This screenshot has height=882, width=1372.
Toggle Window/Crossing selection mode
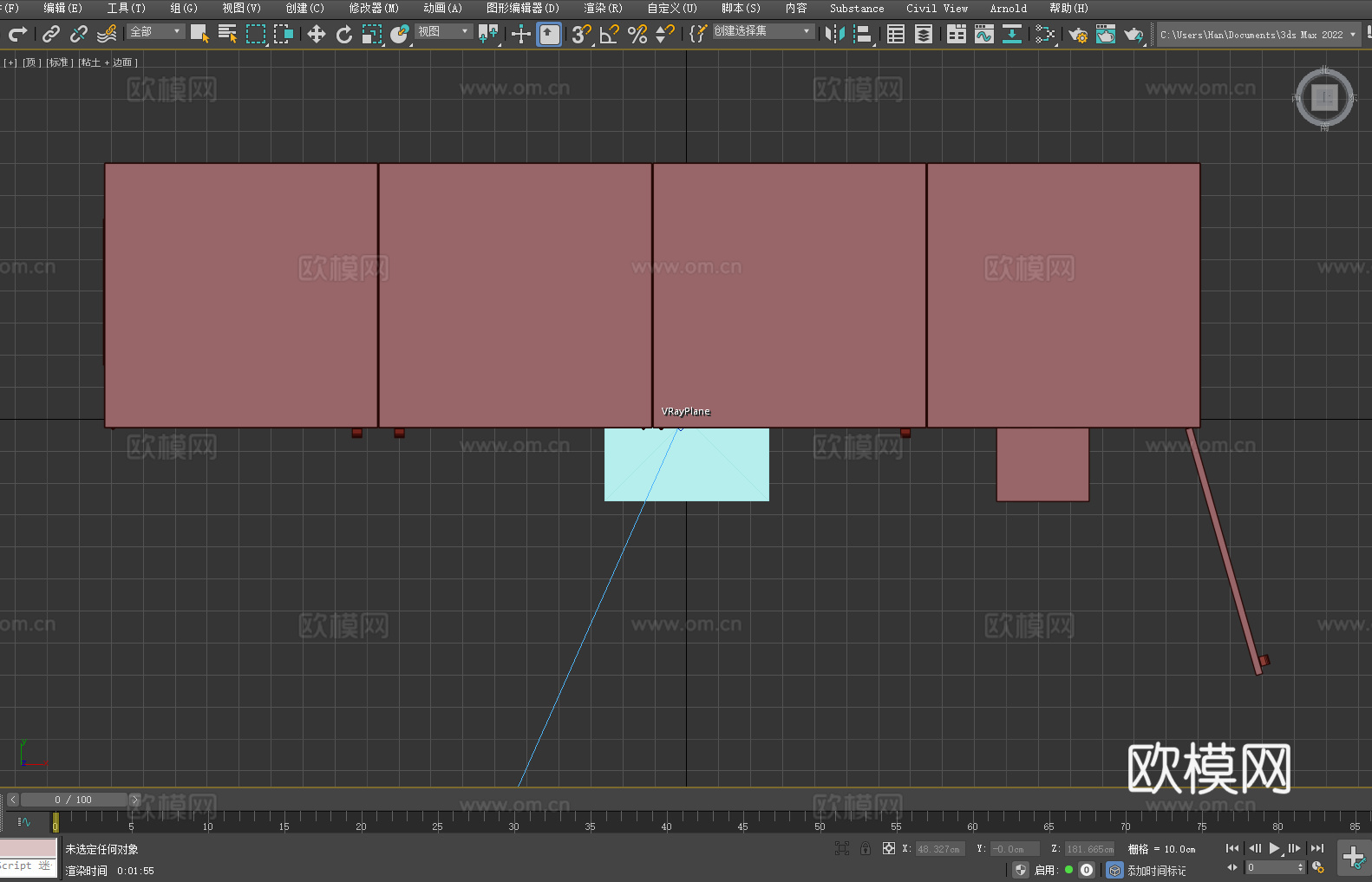click(x=284, y=34)
